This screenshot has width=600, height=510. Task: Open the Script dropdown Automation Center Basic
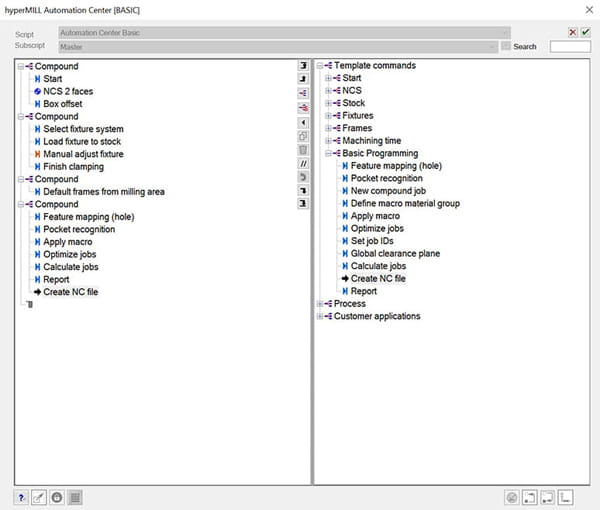pos(284,33)
